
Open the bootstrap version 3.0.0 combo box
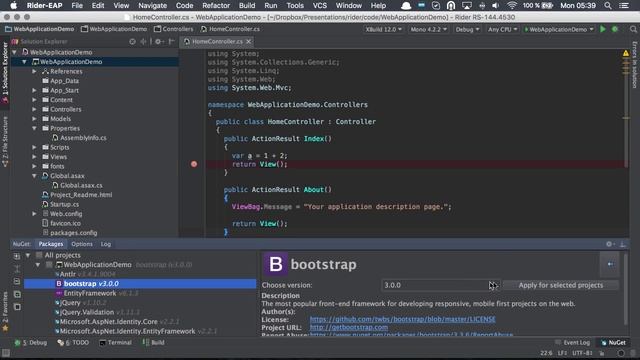(440, 285)
